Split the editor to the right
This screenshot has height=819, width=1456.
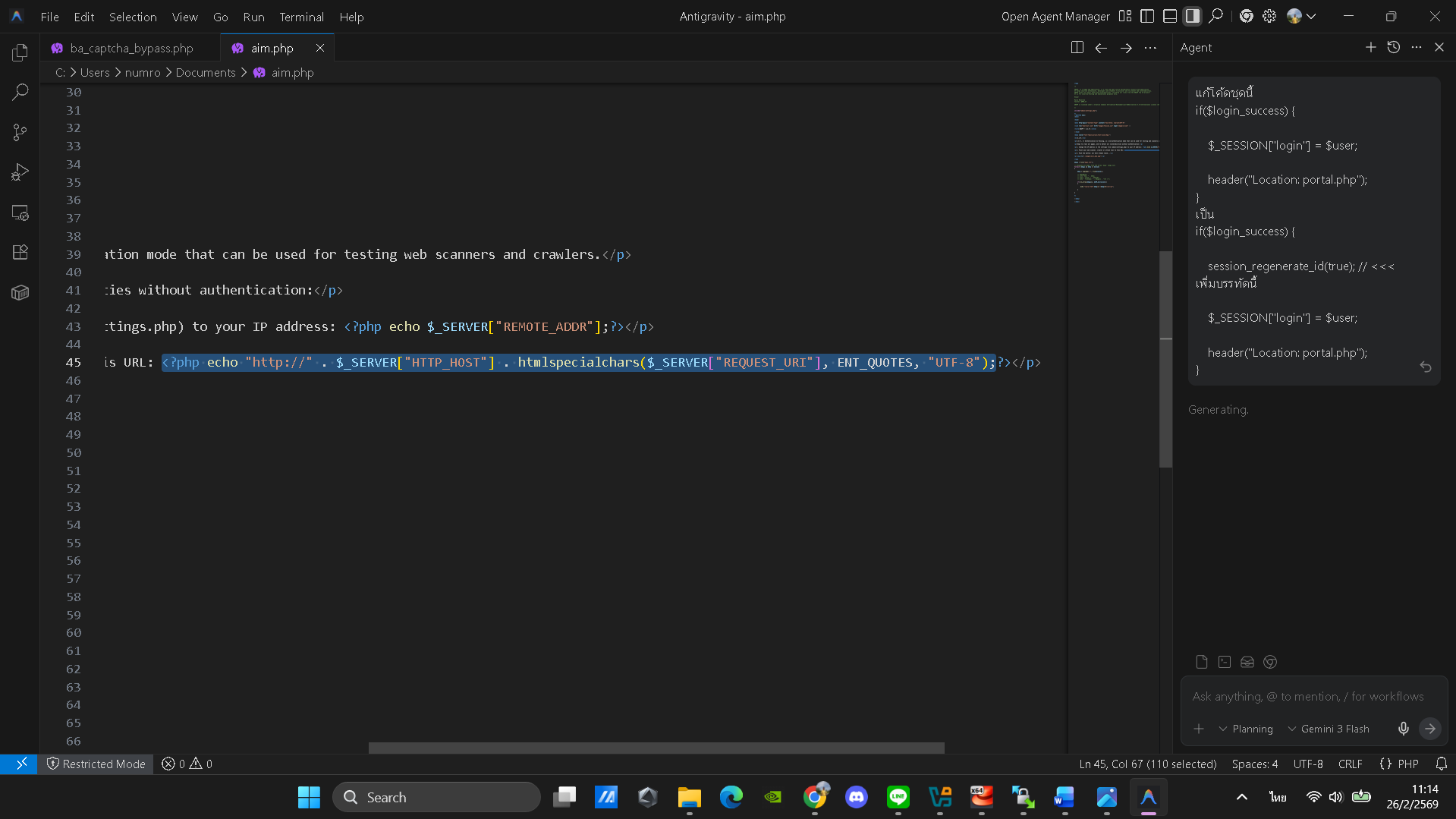pos(1077,48)
